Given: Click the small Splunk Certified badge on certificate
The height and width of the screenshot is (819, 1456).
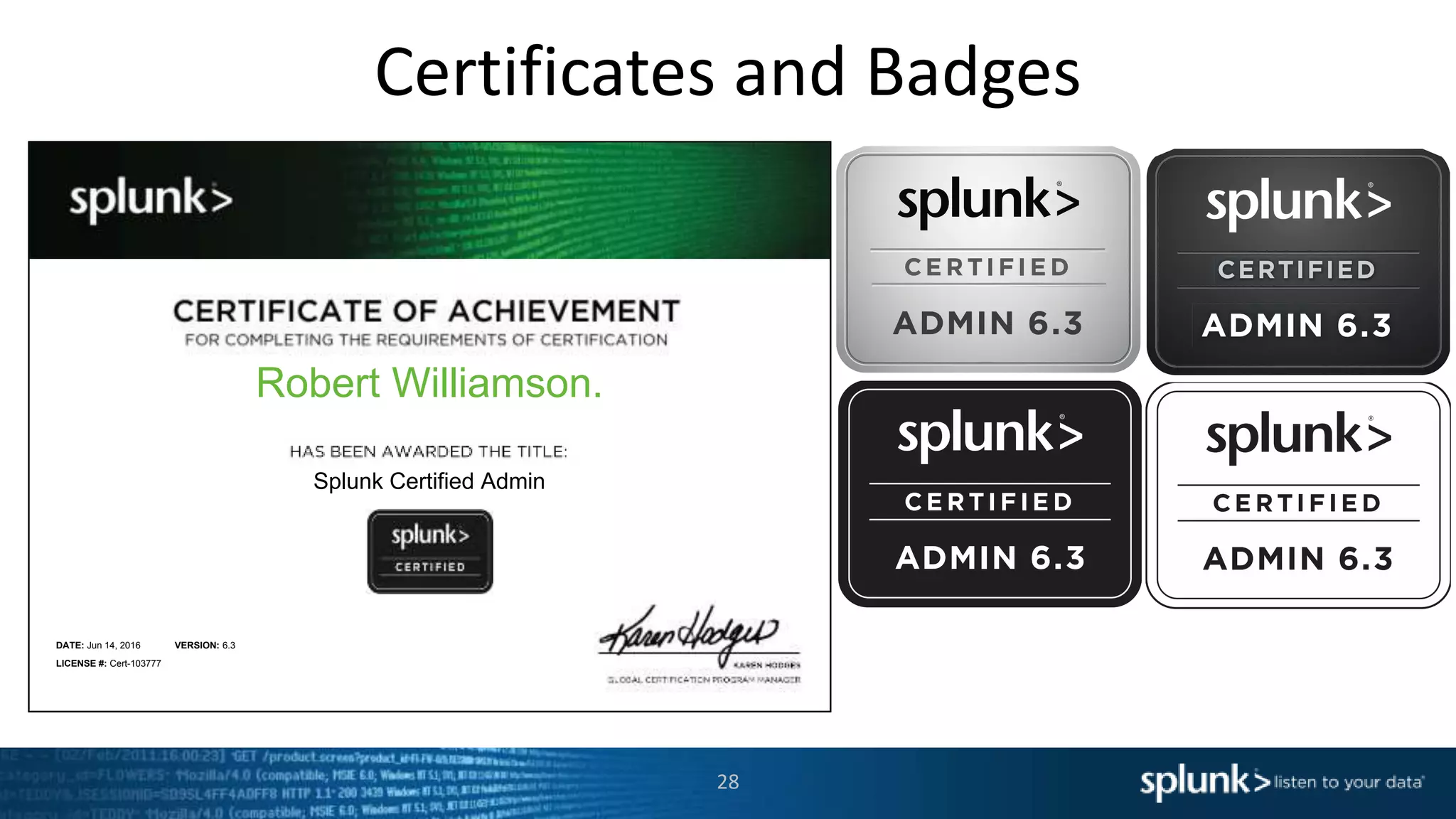Looking at the screenshot, I should (x=430, y=552).
